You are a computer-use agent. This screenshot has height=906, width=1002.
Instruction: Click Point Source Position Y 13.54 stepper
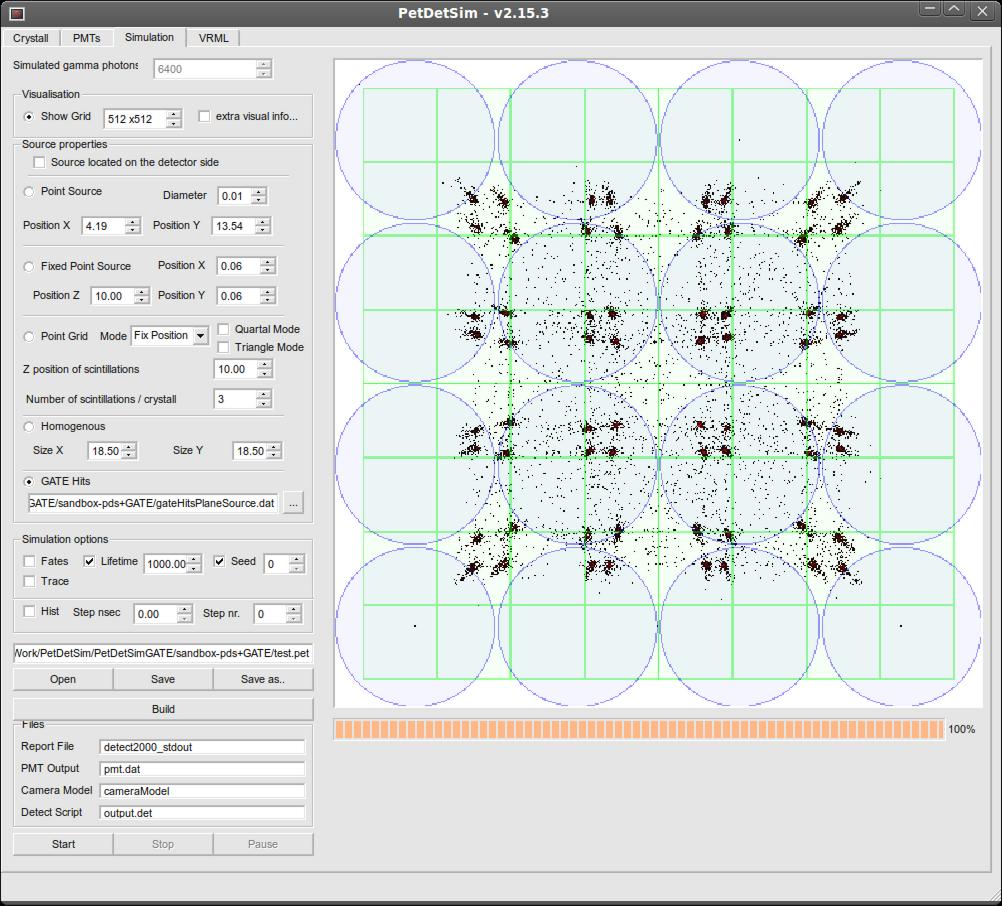(x=263, y=226)
